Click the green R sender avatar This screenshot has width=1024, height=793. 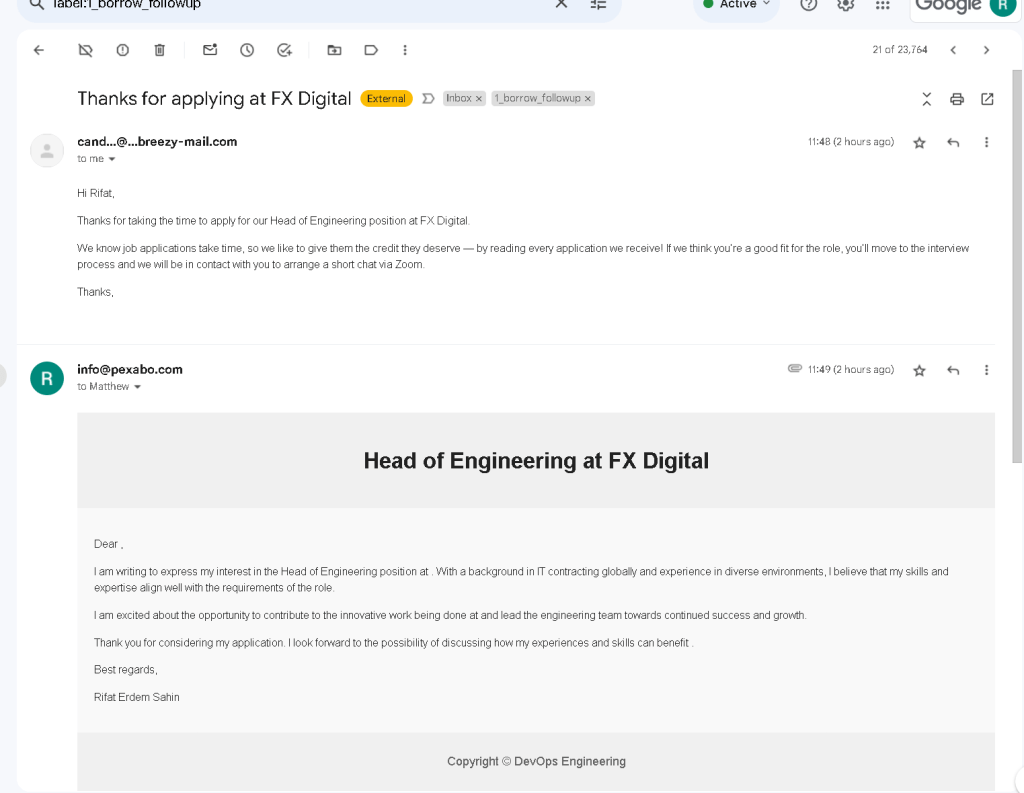pos(47,379)
